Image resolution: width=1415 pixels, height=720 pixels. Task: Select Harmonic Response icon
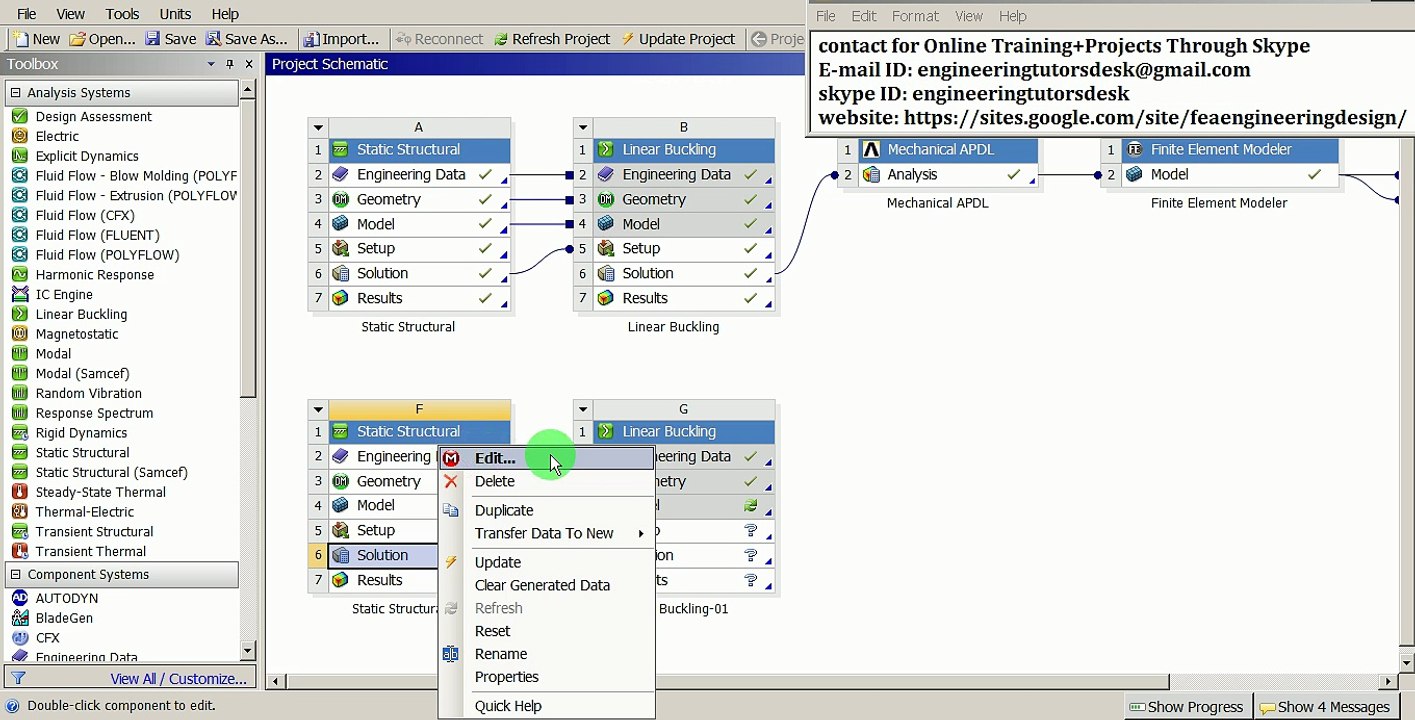(19, 274)
